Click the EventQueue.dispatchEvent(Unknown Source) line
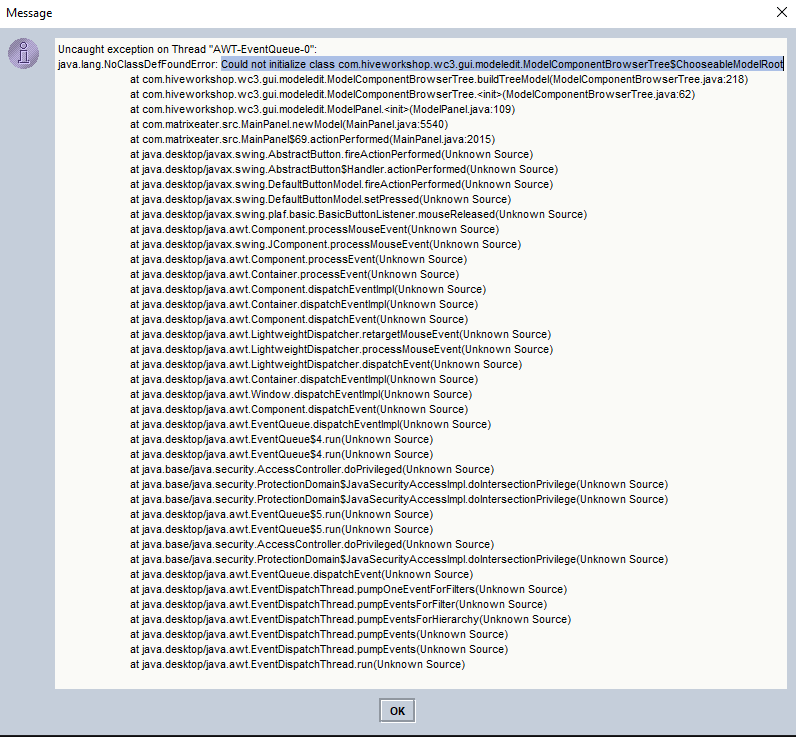 tap(302, 574)
